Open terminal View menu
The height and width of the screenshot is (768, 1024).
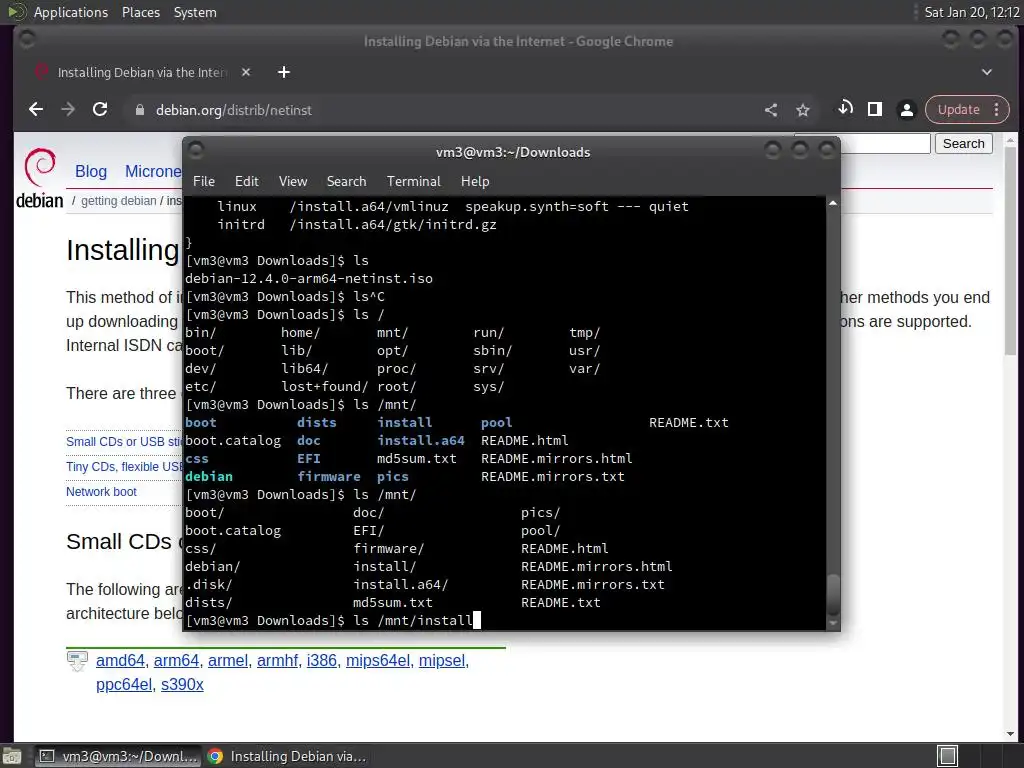coord(293,181)
